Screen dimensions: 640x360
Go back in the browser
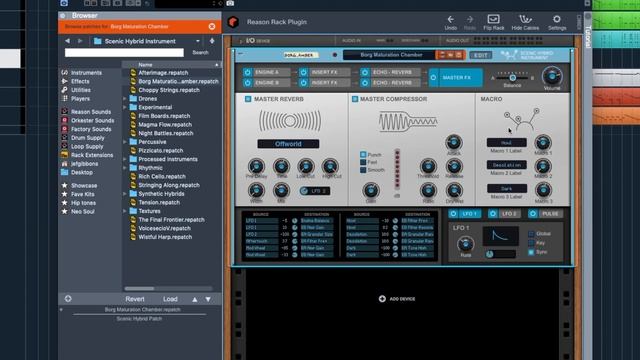(x=67, y=41)
